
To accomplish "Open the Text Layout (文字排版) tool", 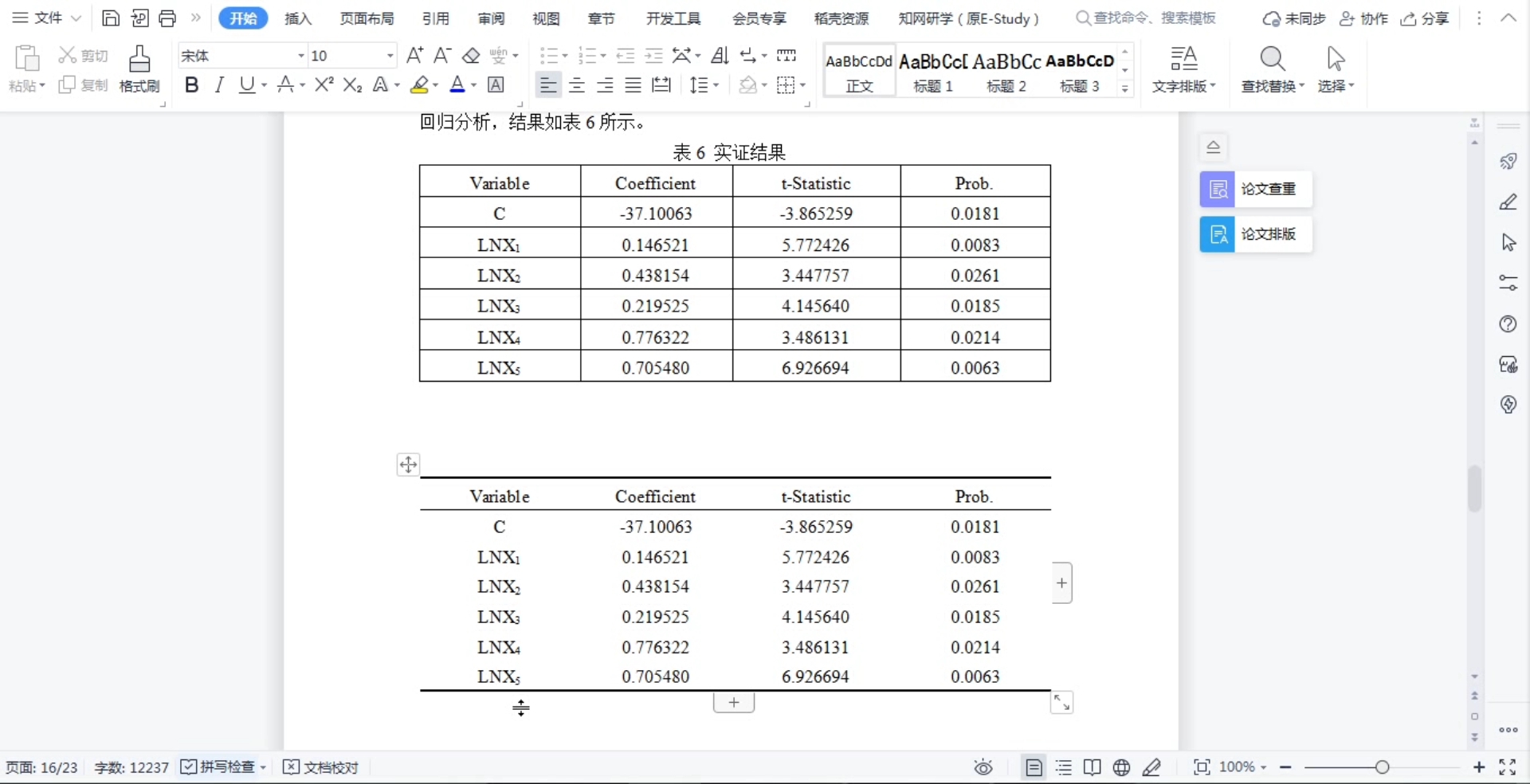I will pyautogui.click(x=1184, y=69).
